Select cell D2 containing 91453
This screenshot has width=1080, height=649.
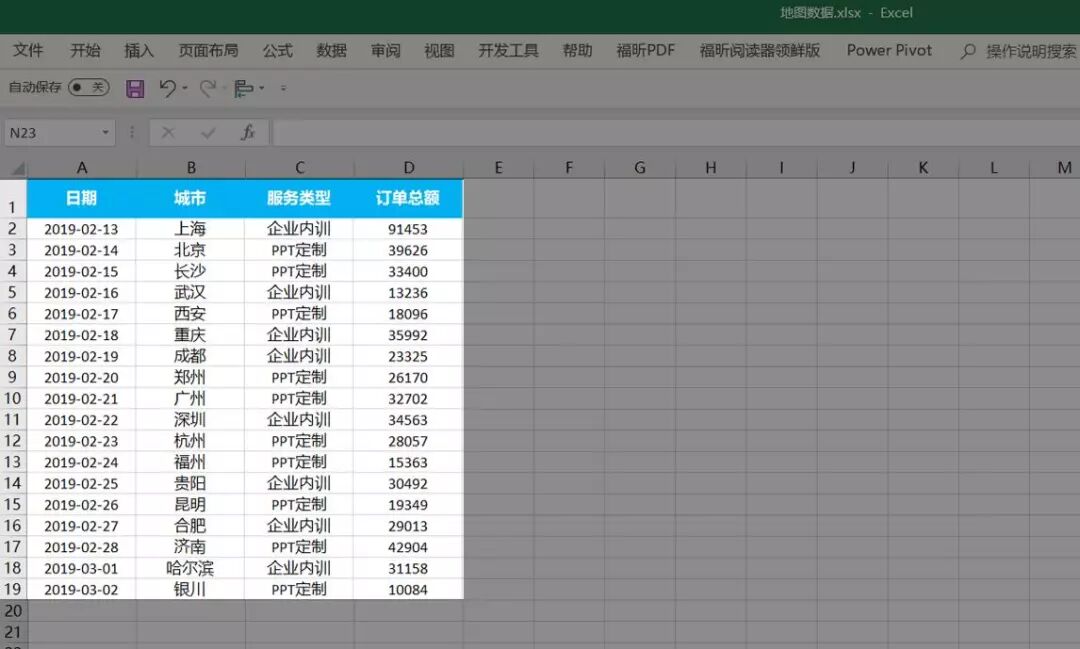coord(409,228)
